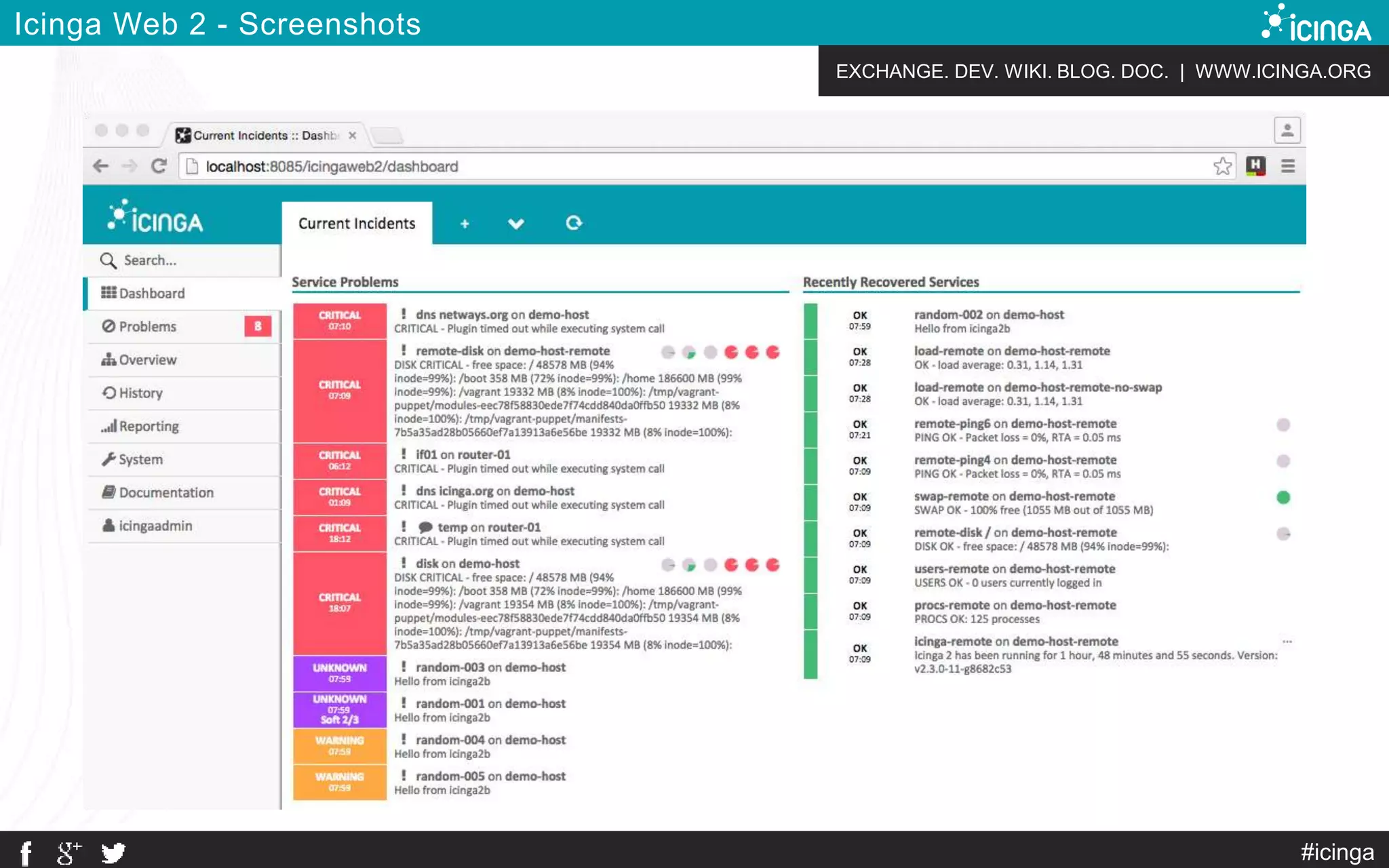Expand the dashboard tabs dropdown chevron
The height and width of the screenshot is (868, 1389).
tap(516, 224)
